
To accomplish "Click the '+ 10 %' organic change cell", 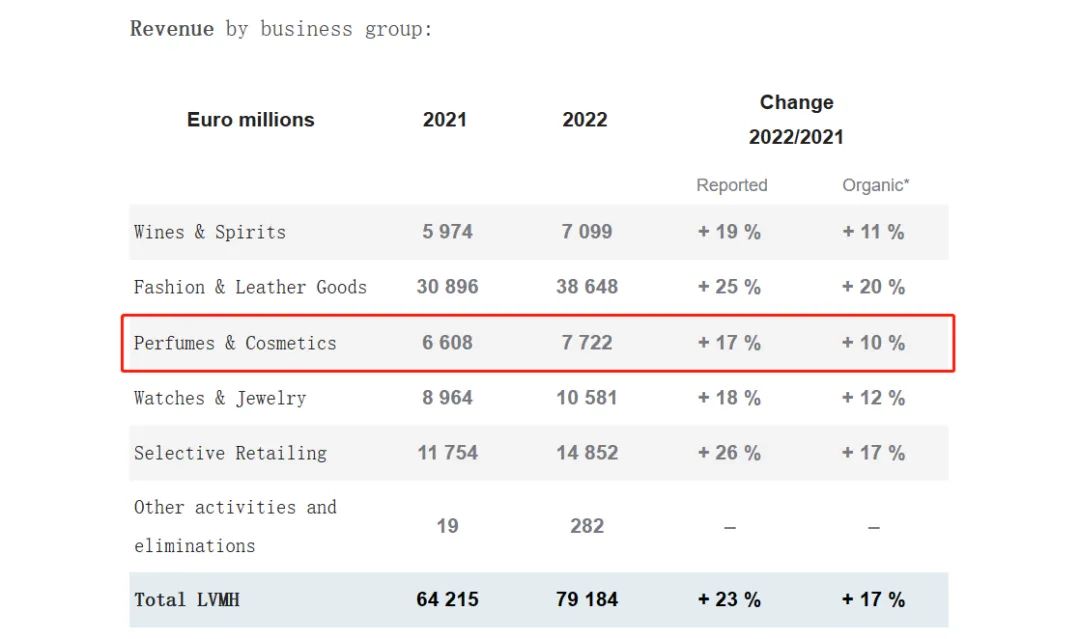I will [873, 343].
